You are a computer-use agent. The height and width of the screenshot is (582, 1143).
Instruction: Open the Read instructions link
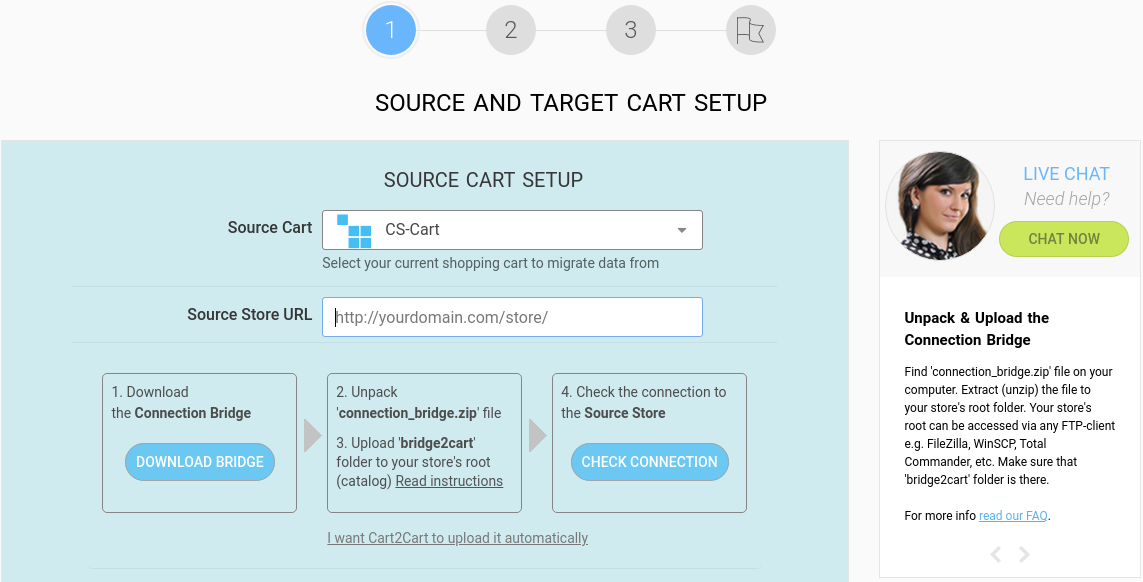(449, 481)
